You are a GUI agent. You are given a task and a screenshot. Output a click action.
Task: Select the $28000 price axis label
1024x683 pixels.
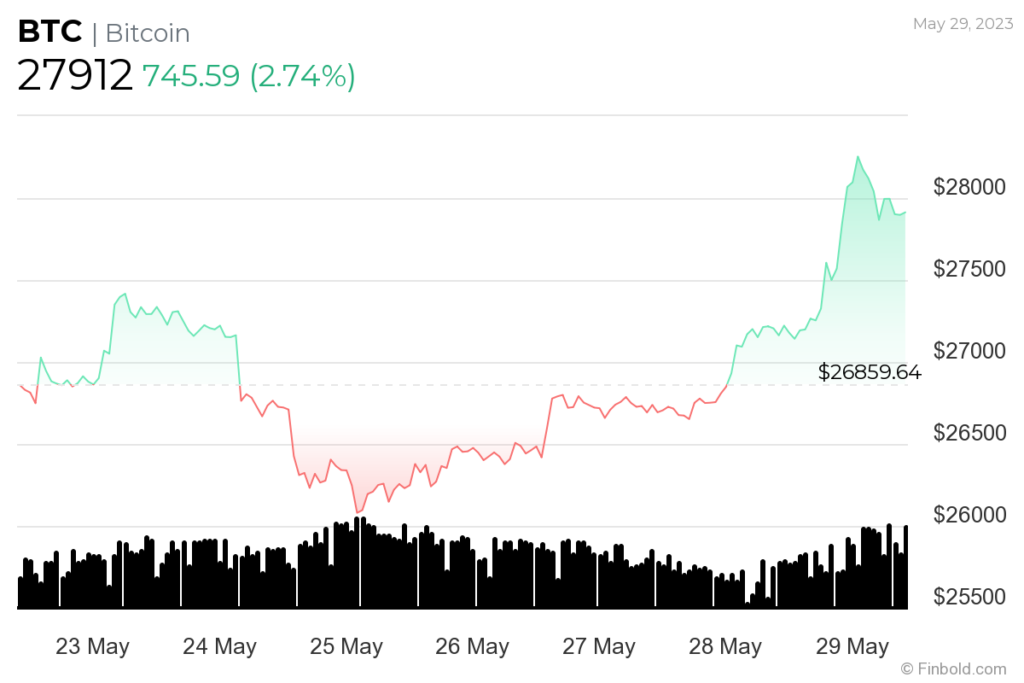tap(970, 188)
